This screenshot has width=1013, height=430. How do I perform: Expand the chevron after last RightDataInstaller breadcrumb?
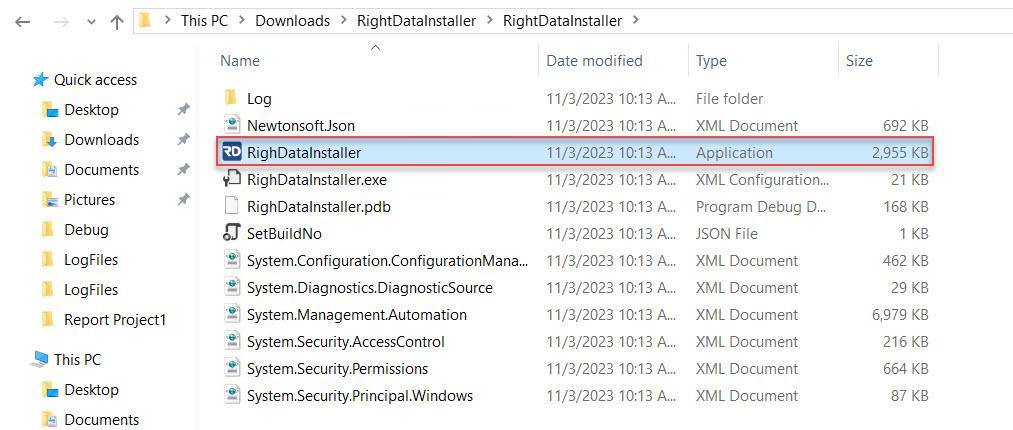(635, 20)
